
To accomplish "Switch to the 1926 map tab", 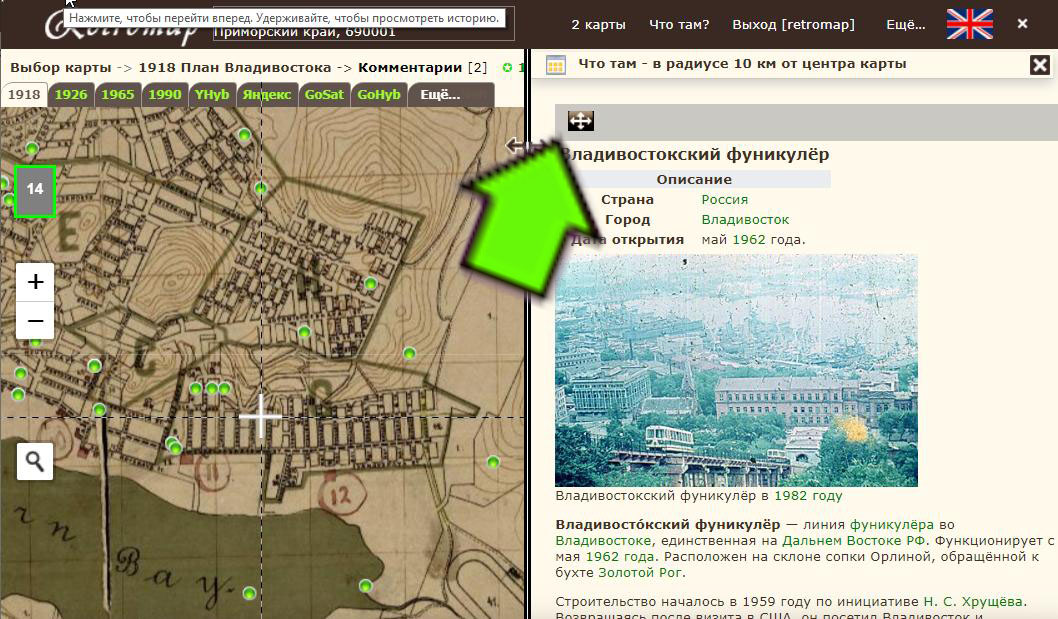I will coord(71,95).
